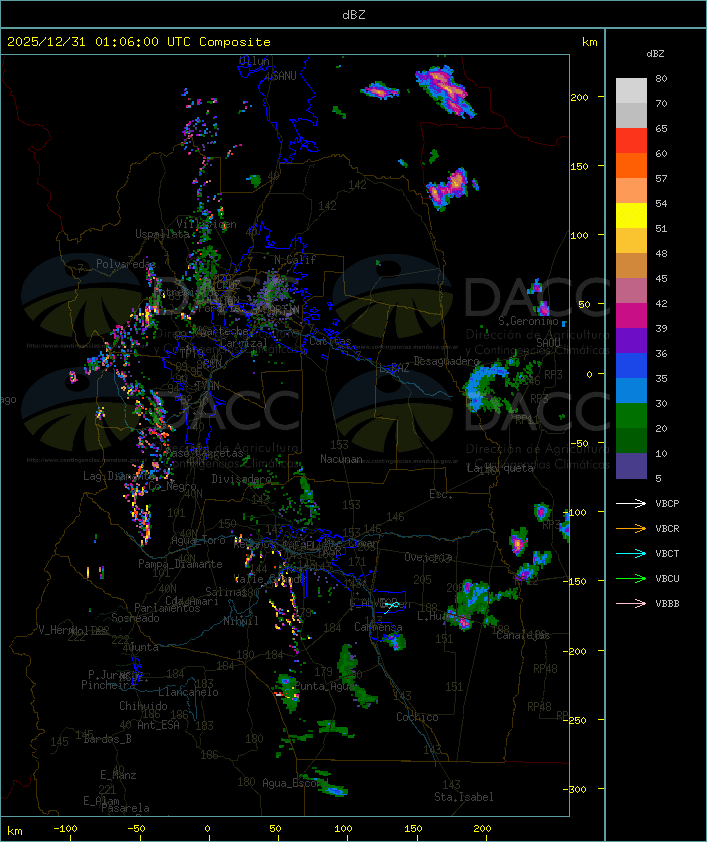Click the dark green 20-10 dBZ swatch
The width and height of the screenshot is (707, 842).
[x=631, y=440]
